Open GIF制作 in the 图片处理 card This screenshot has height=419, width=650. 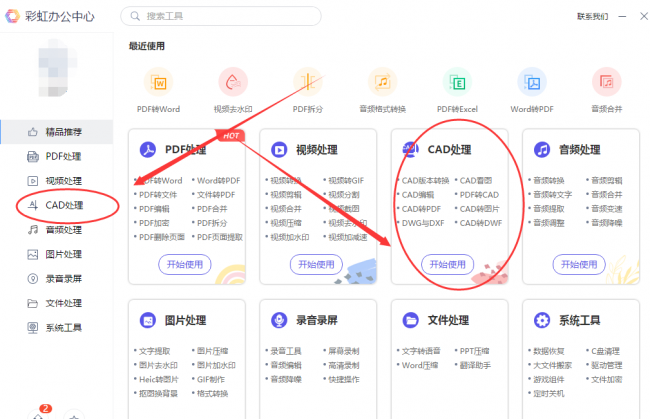pos(211,379)
